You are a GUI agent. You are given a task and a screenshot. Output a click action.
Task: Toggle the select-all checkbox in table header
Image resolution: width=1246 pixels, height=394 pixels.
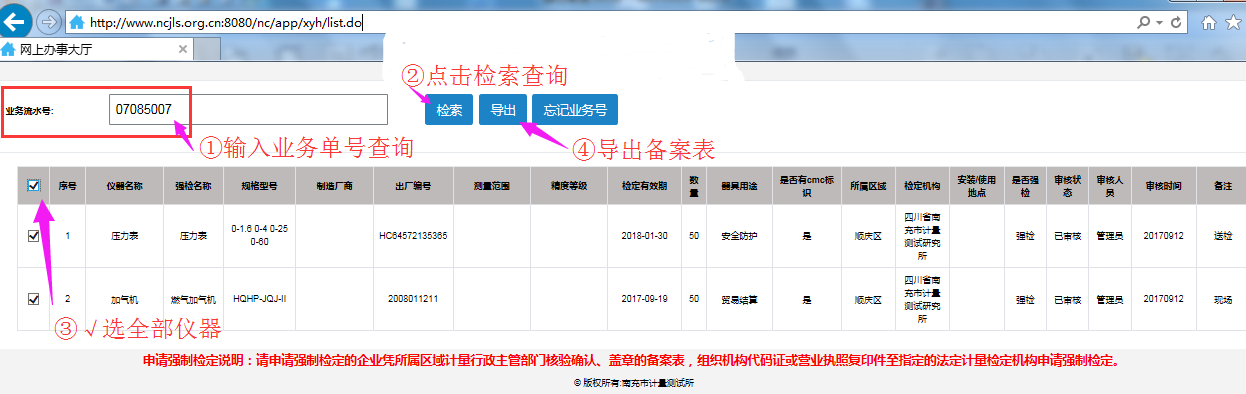coord(34,186)
